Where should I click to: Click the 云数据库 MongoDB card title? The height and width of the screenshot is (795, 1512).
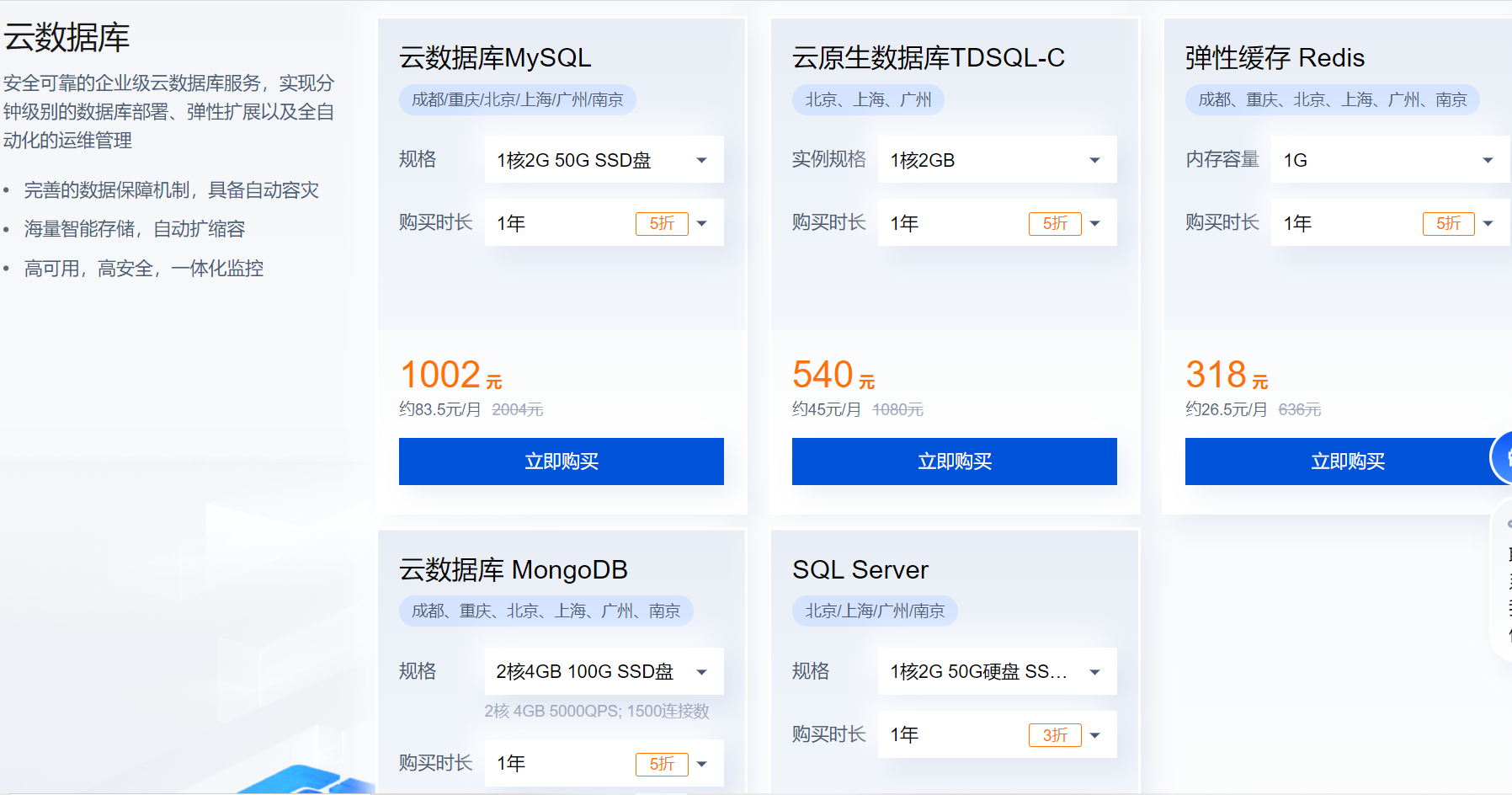tap(514, 569)
